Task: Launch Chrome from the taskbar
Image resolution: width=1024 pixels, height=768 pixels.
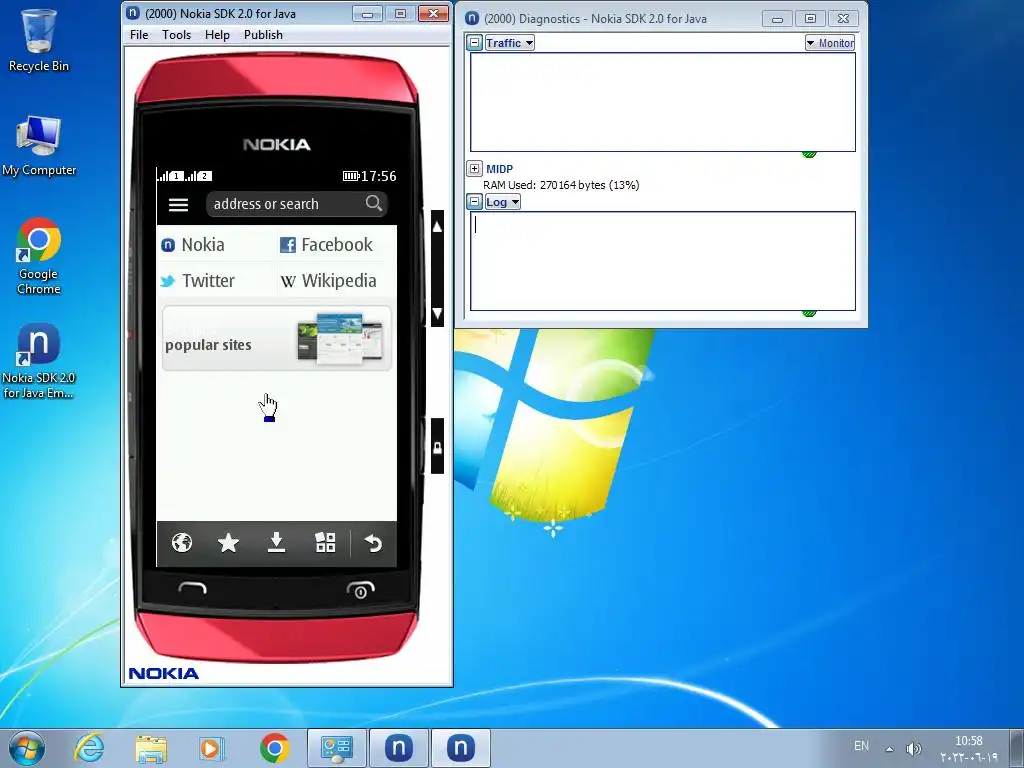Action: point(274,748)
